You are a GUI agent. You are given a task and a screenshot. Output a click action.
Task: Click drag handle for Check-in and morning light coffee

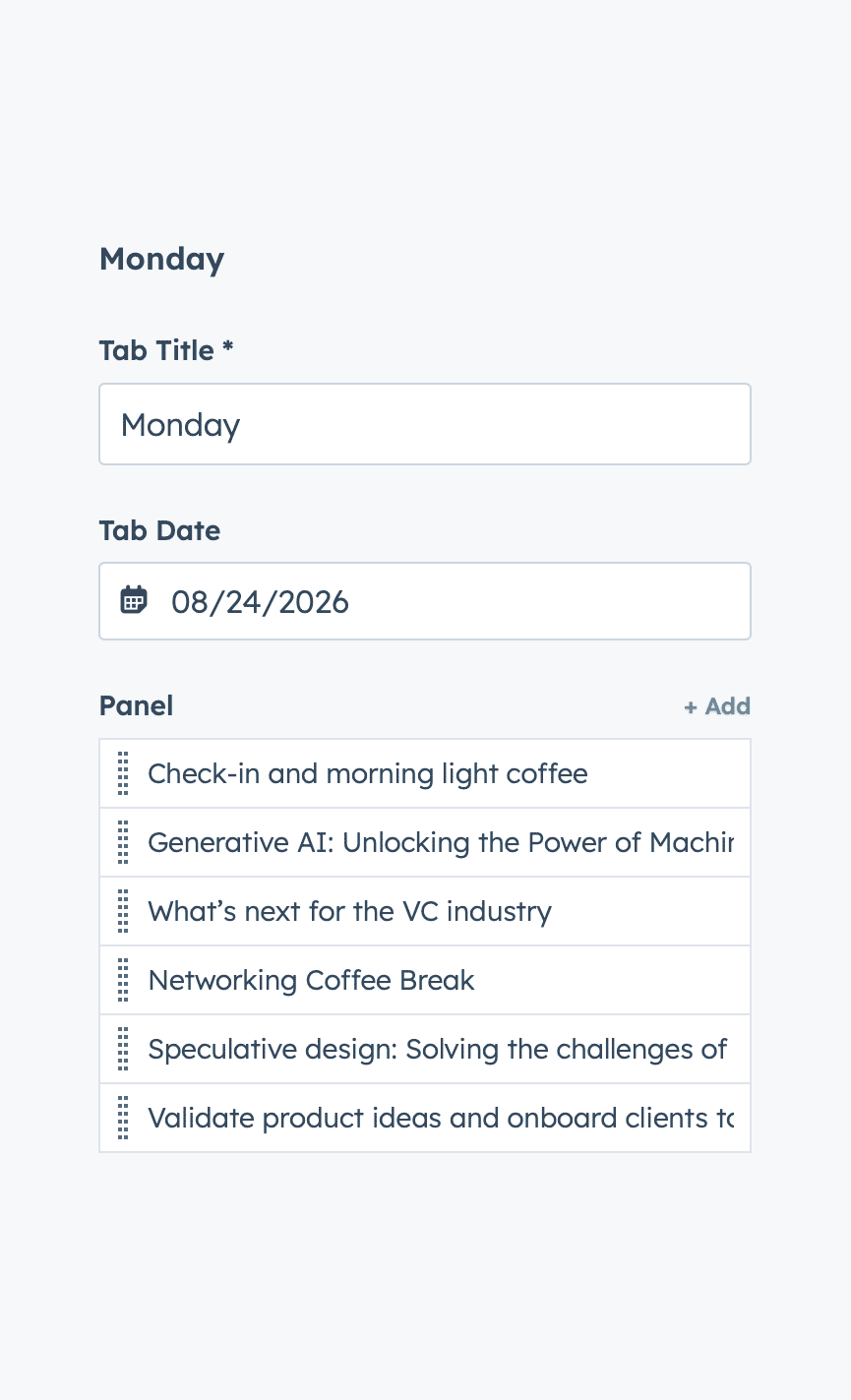[x=123, y=773]
